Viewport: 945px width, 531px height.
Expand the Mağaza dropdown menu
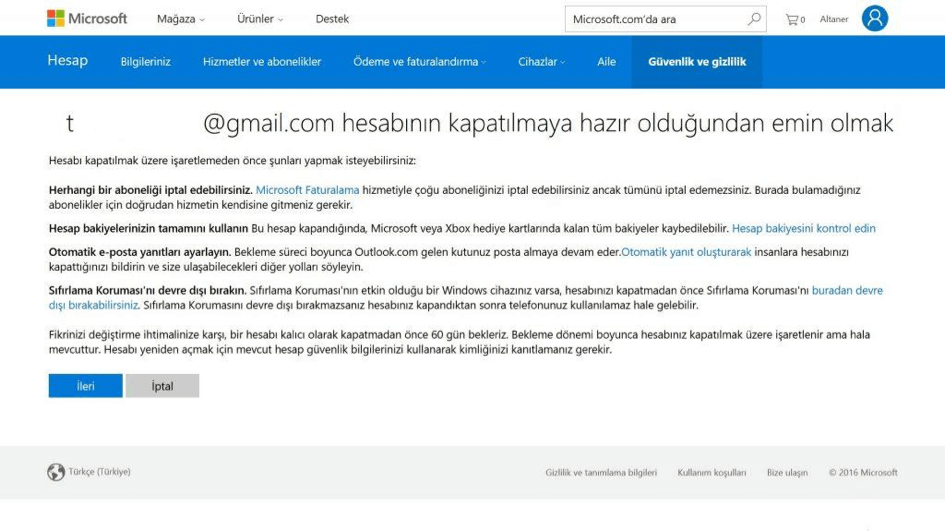(x=180, y=19)
